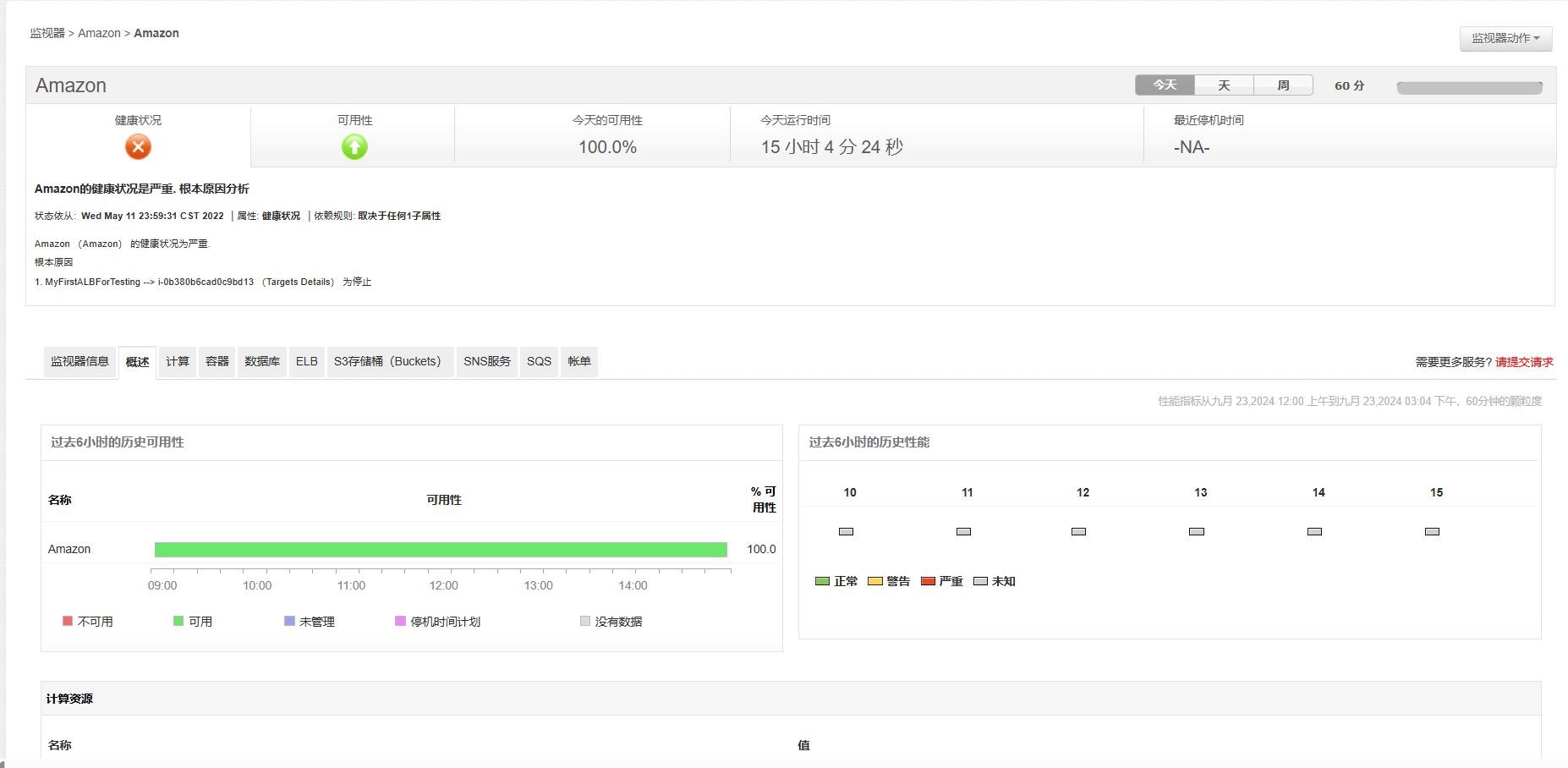The height and width of the screenshot is (768, 1568).
Task: Click the pink 停机时间计划 legend marker
Action: pyautogui.click(x=400, y=621)
